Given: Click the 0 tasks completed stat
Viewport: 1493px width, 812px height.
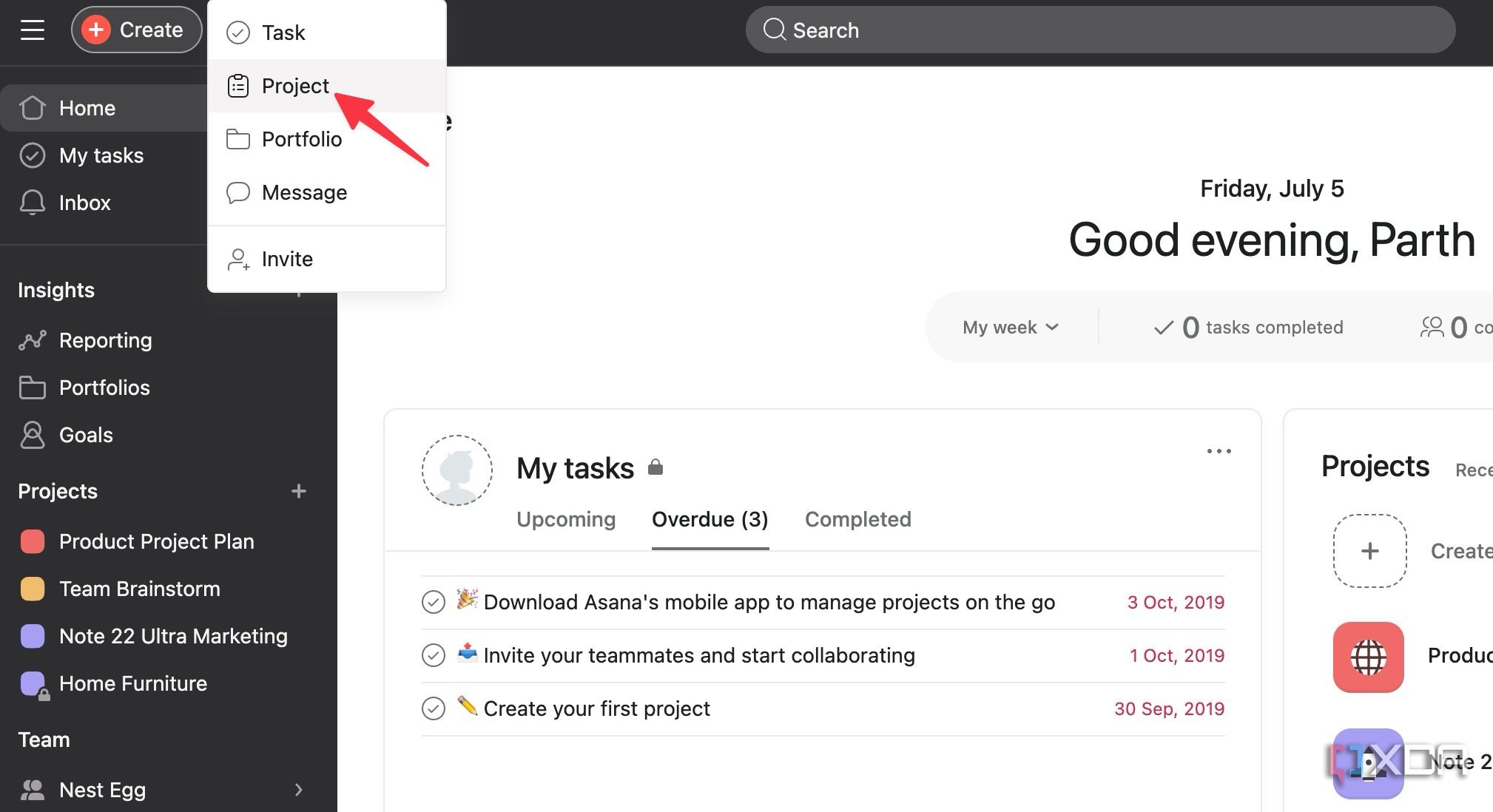Looking at the screenshot, I should [1248, 327].
